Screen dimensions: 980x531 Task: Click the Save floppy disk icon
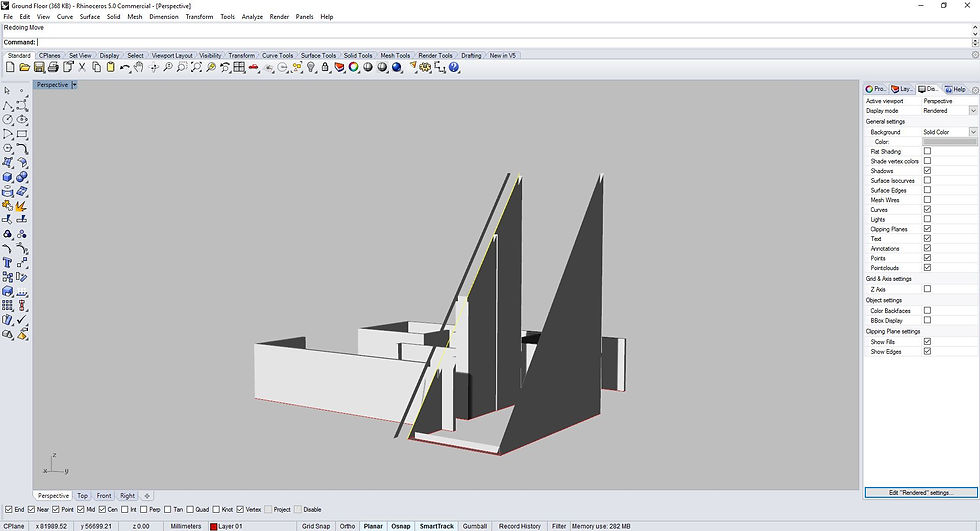[39, 67]
